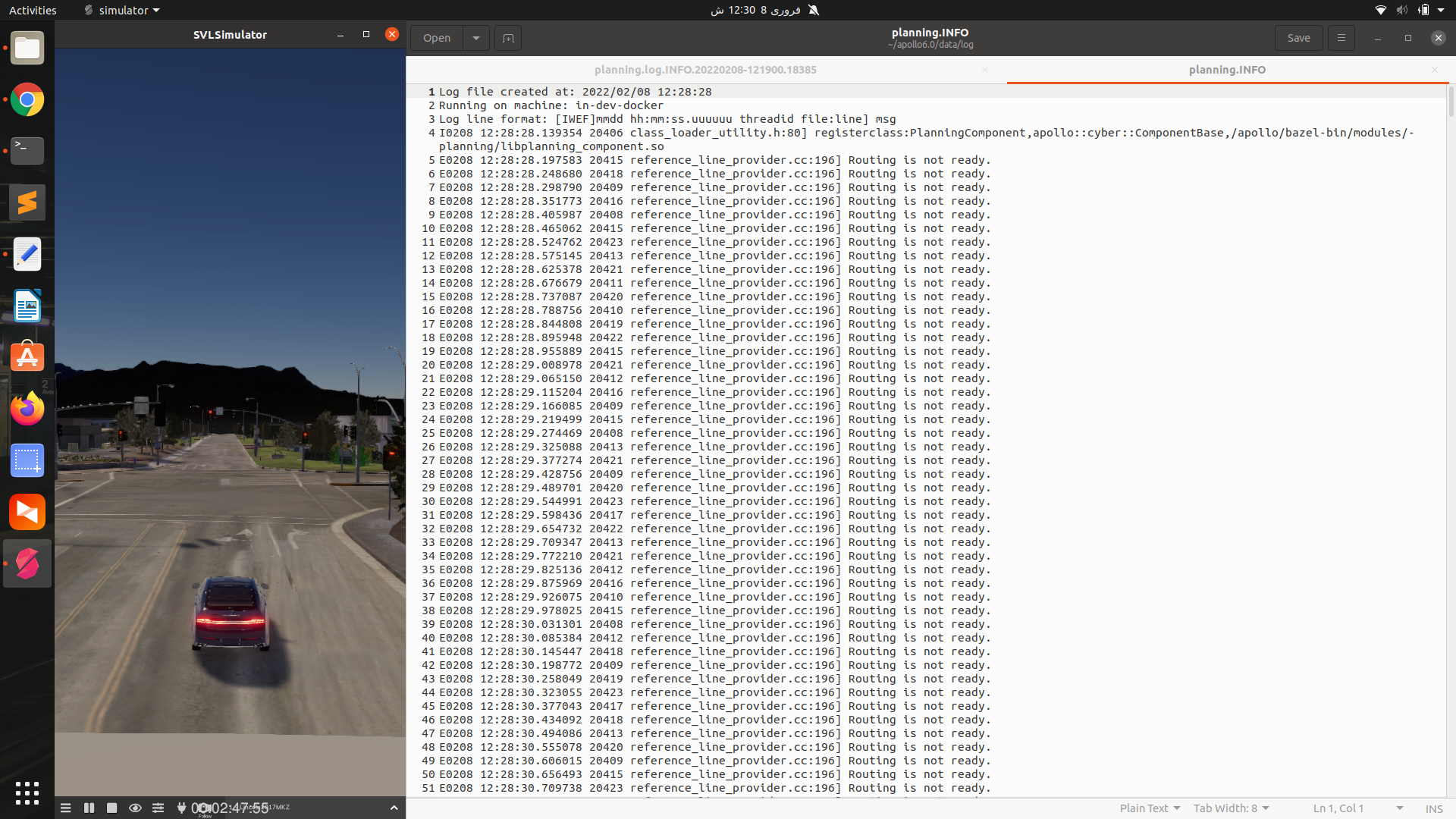The image size is (1456, 819).
Task: Close the planning.log.INFO.20220208 tab
Action: (985, 70)
